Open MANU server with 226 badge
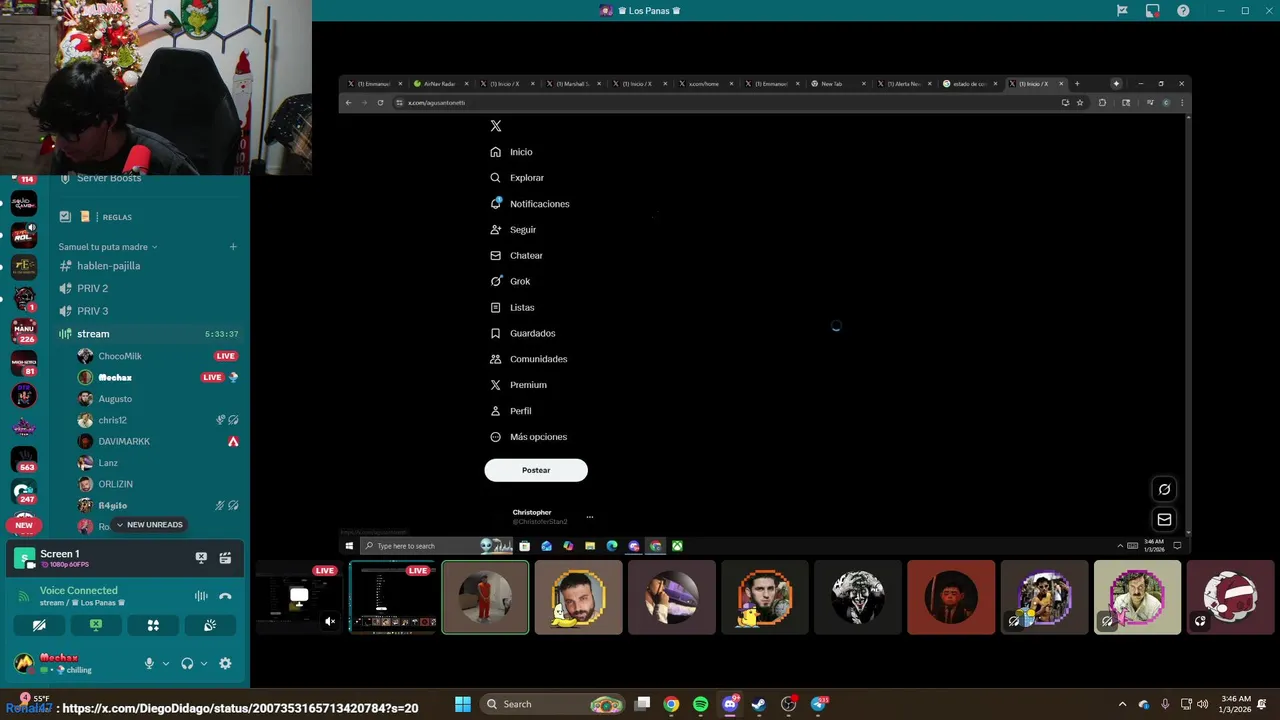1280x720 pixels. tap(24, 330)
